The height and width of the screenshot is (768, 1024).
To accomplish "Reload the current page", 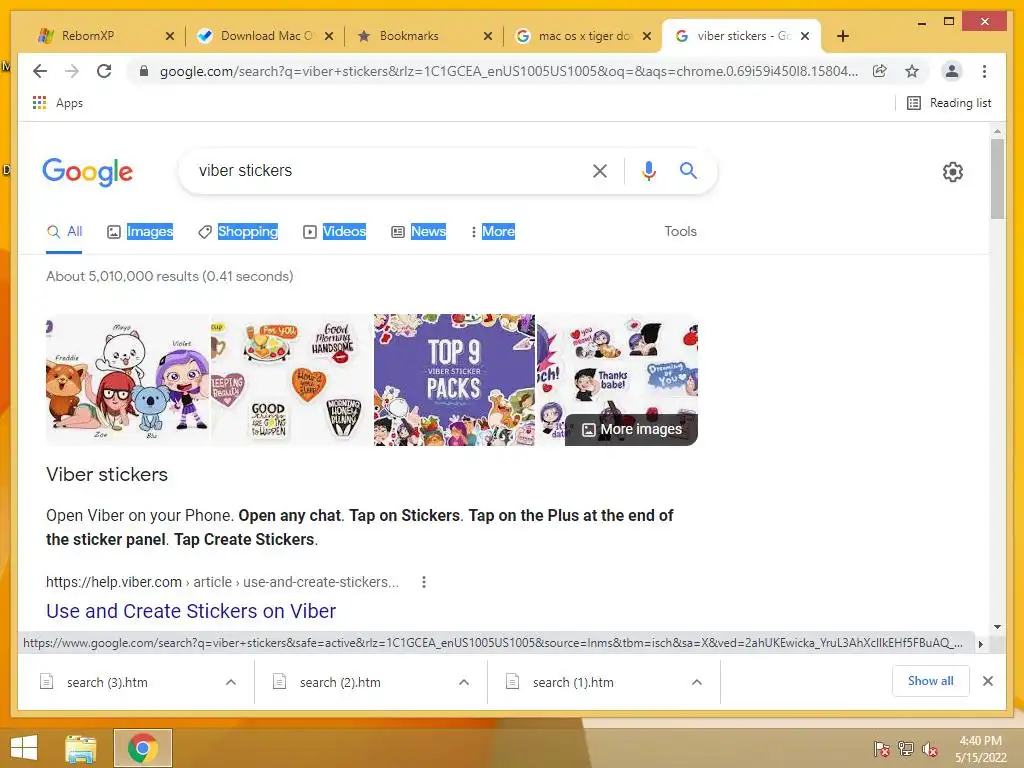I will [104, 71].
